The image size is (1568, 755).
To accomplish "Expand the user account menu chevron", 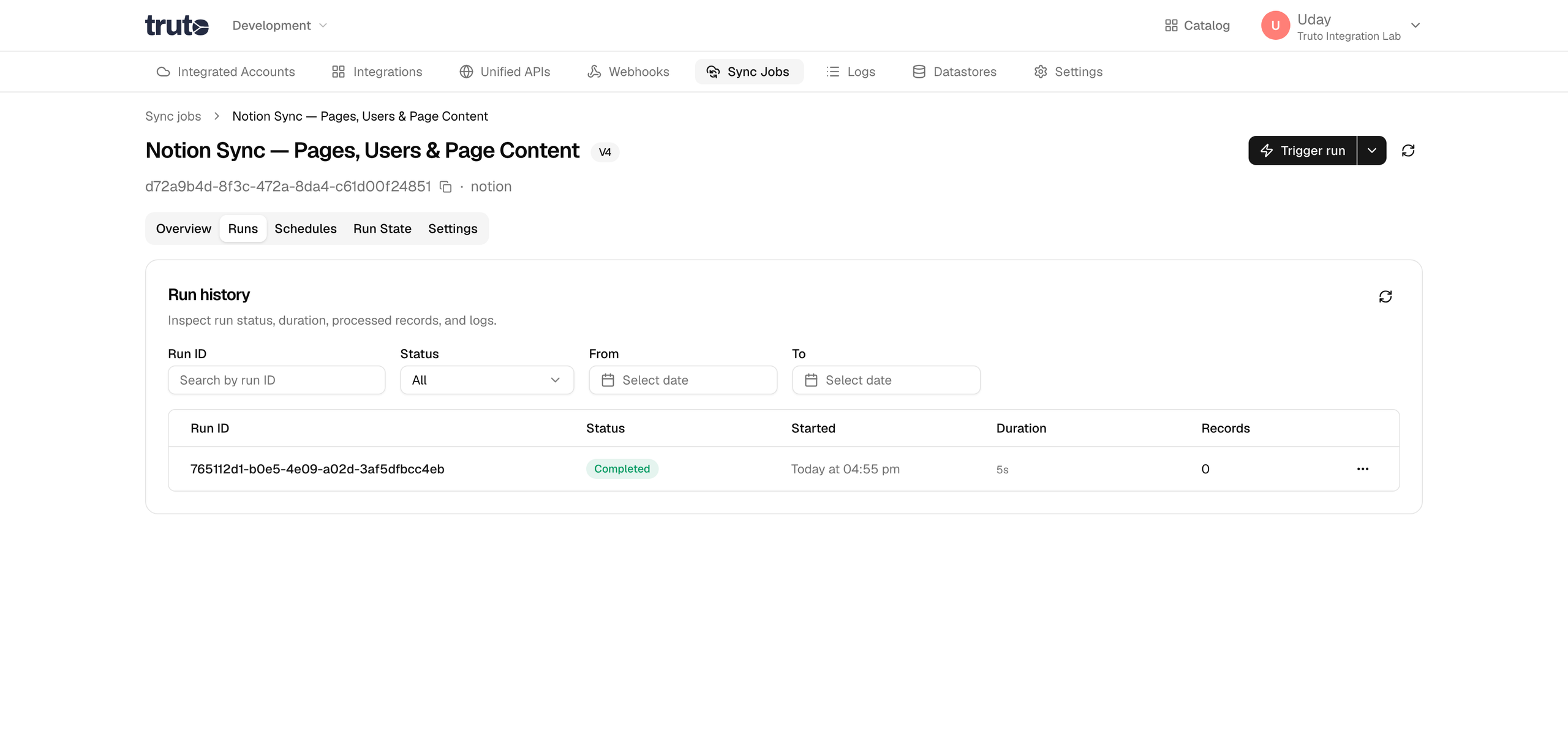I will point(1415,25).
